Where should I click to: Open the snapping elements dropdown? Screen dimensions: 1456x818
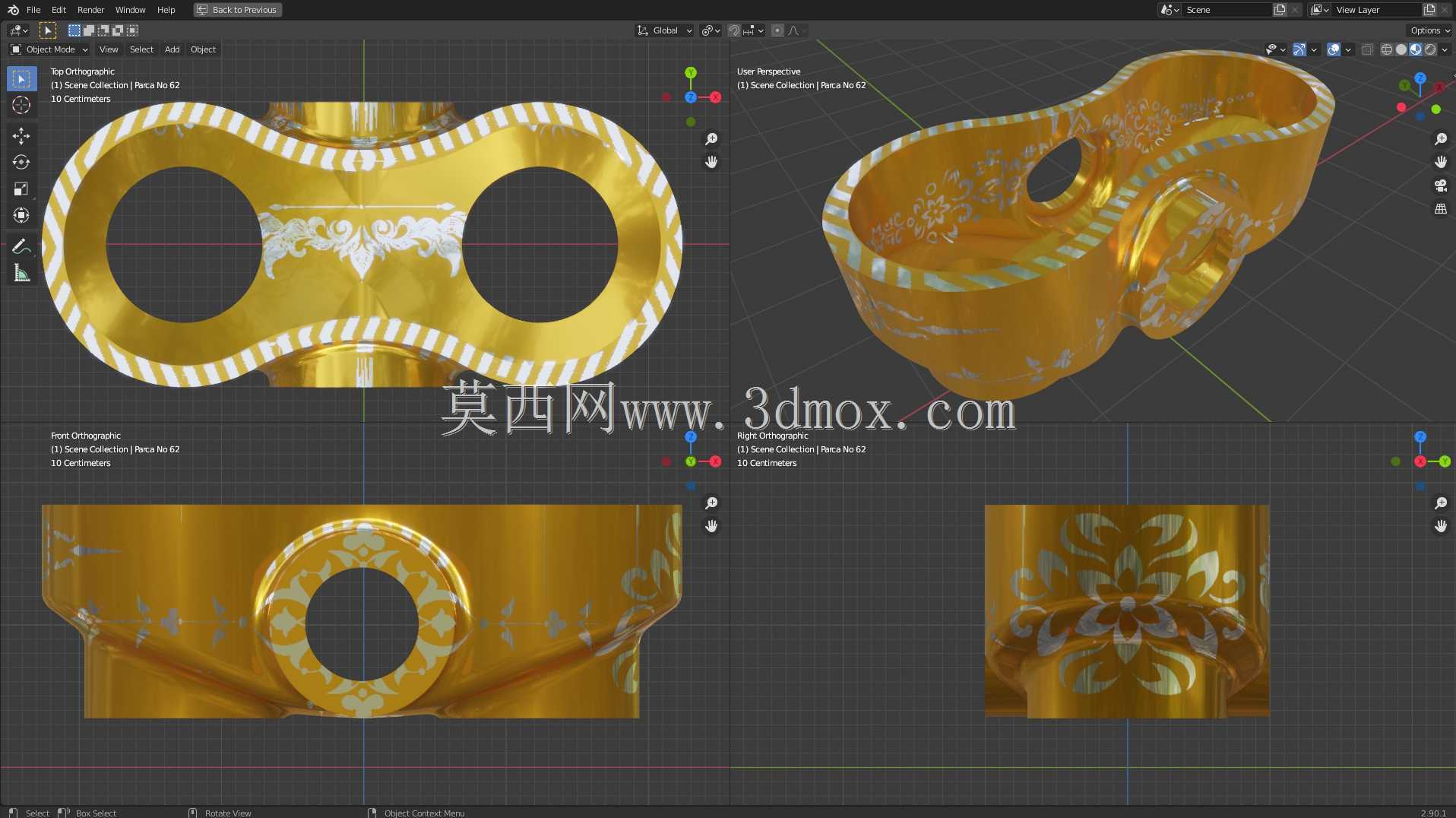point(754,30)
